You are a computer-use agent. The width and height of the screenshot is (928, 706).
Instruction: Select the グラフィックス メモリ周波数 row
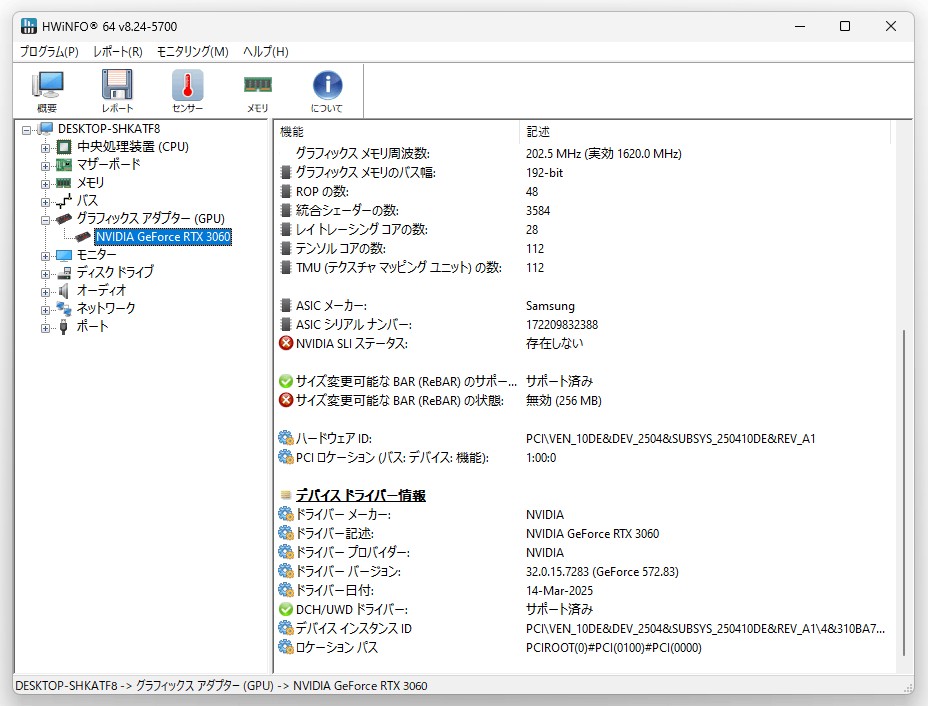(586, 153)
